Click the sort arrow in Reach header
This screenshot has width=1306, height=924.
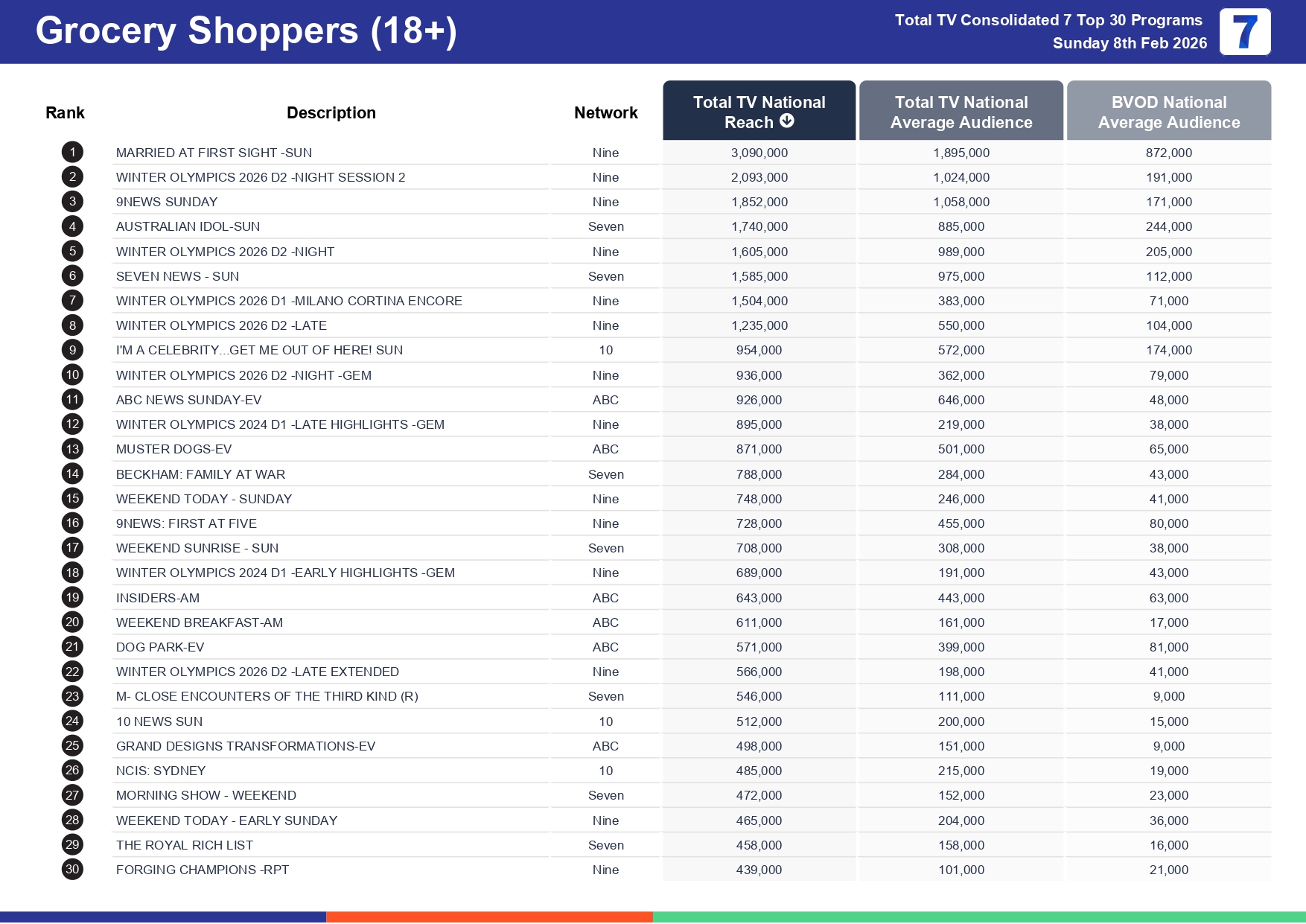pyautogui.click(x=786, y=121)
